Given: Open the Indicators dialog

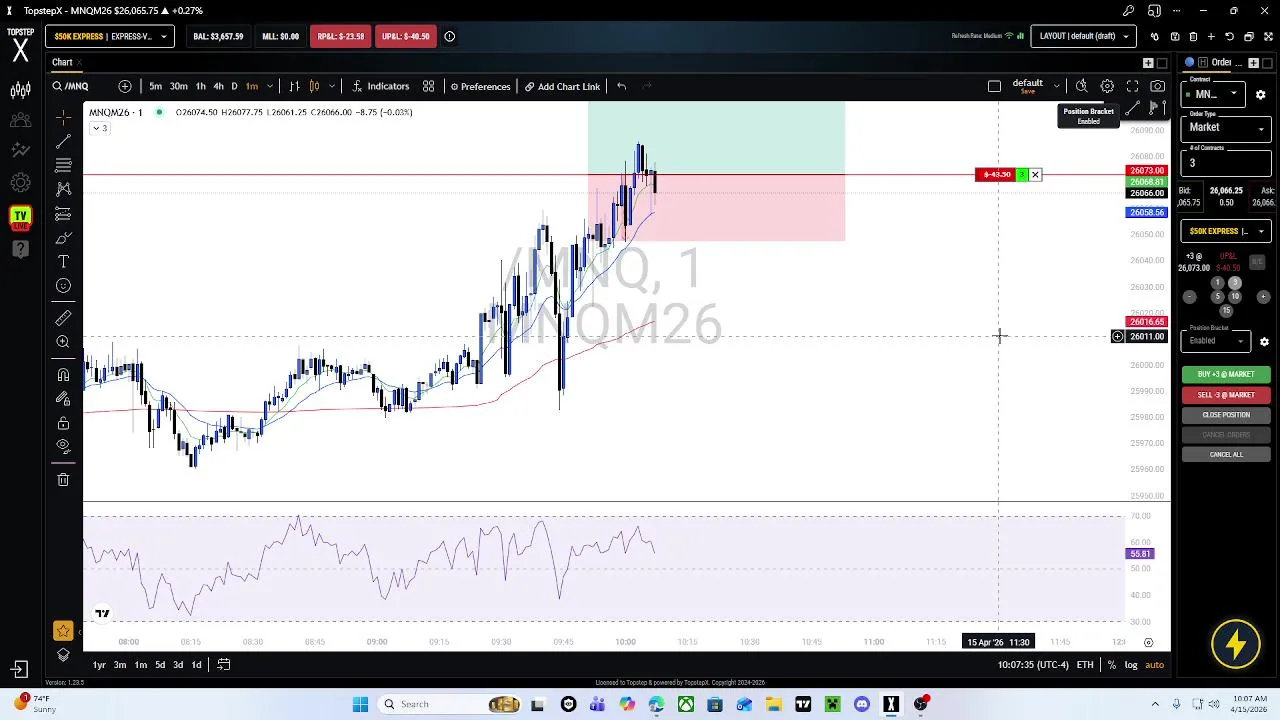Looking at the screenshot, I should pos(380,86).
